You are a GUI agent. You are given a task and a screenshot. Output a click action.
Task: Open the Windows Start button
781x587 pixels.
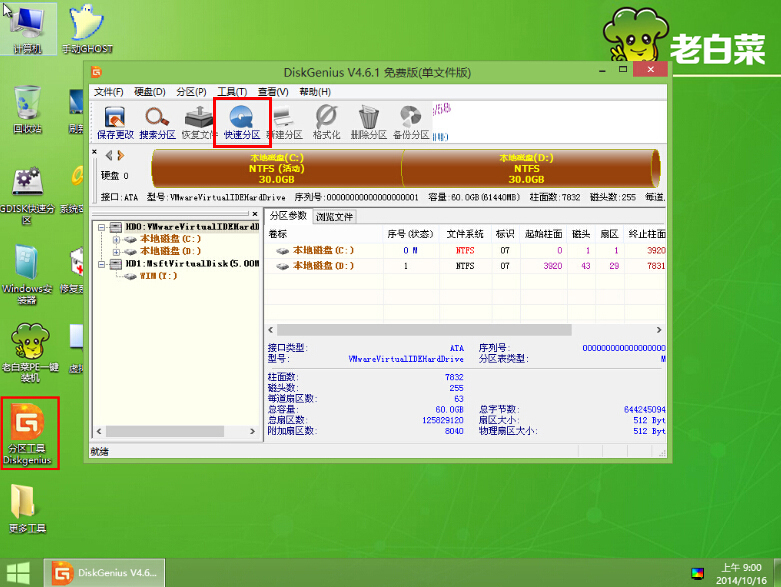pyautogui.click(x=18, y=573)
